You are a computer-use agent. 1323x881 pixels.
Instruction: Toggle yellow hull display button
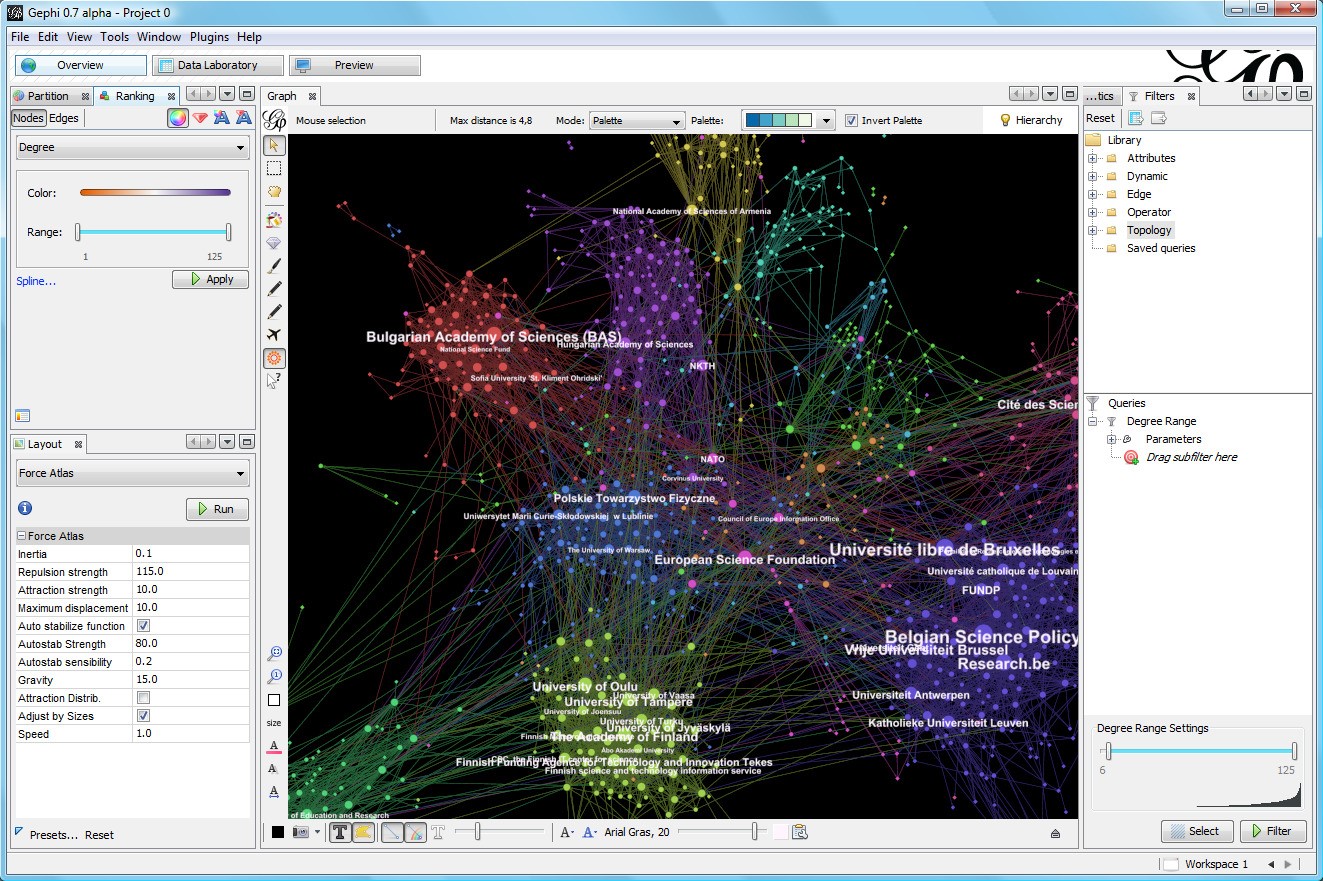[363, 832]
